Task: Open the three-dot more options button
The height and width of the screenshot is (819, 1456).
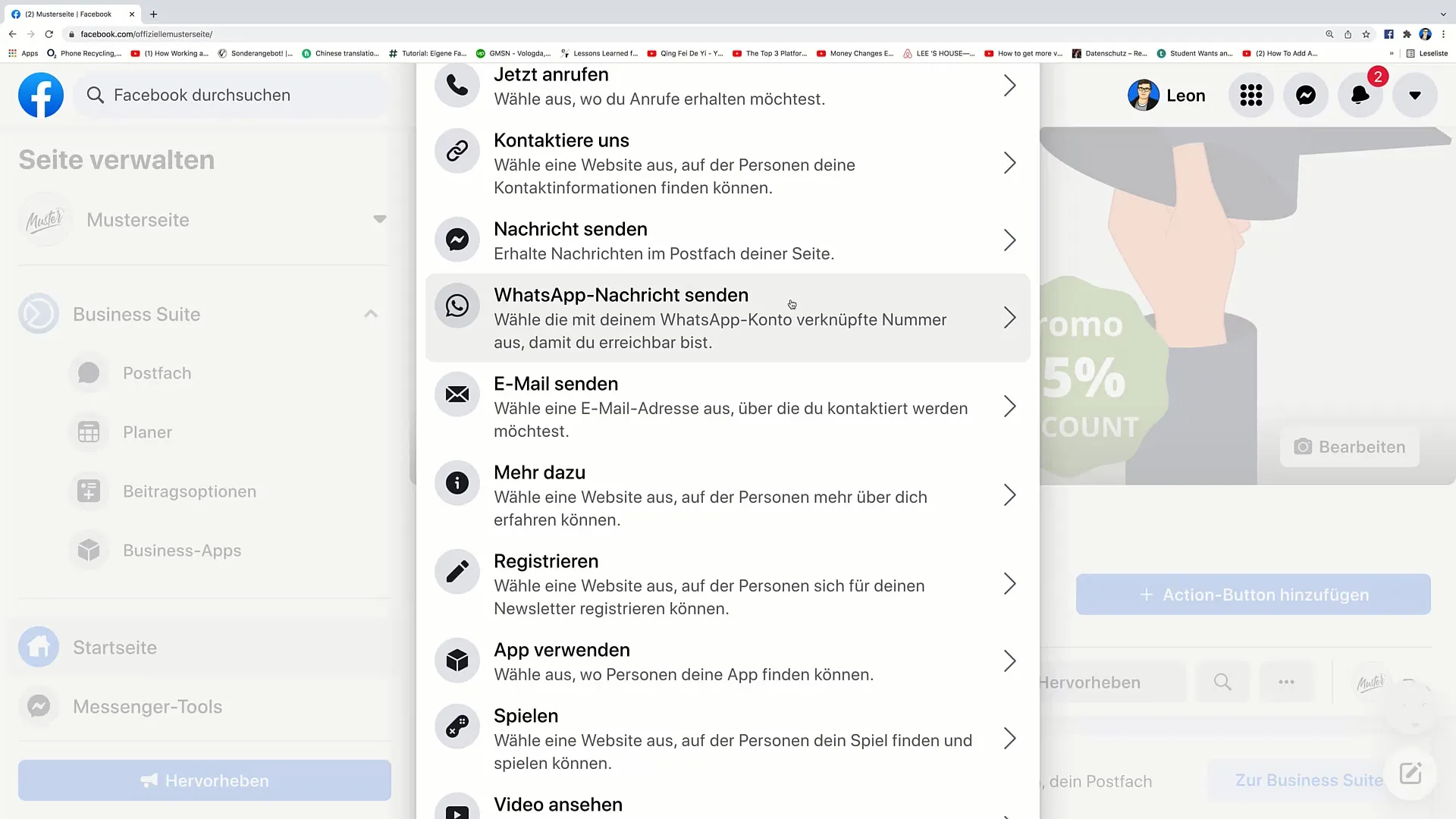Action: (1287, 682)
